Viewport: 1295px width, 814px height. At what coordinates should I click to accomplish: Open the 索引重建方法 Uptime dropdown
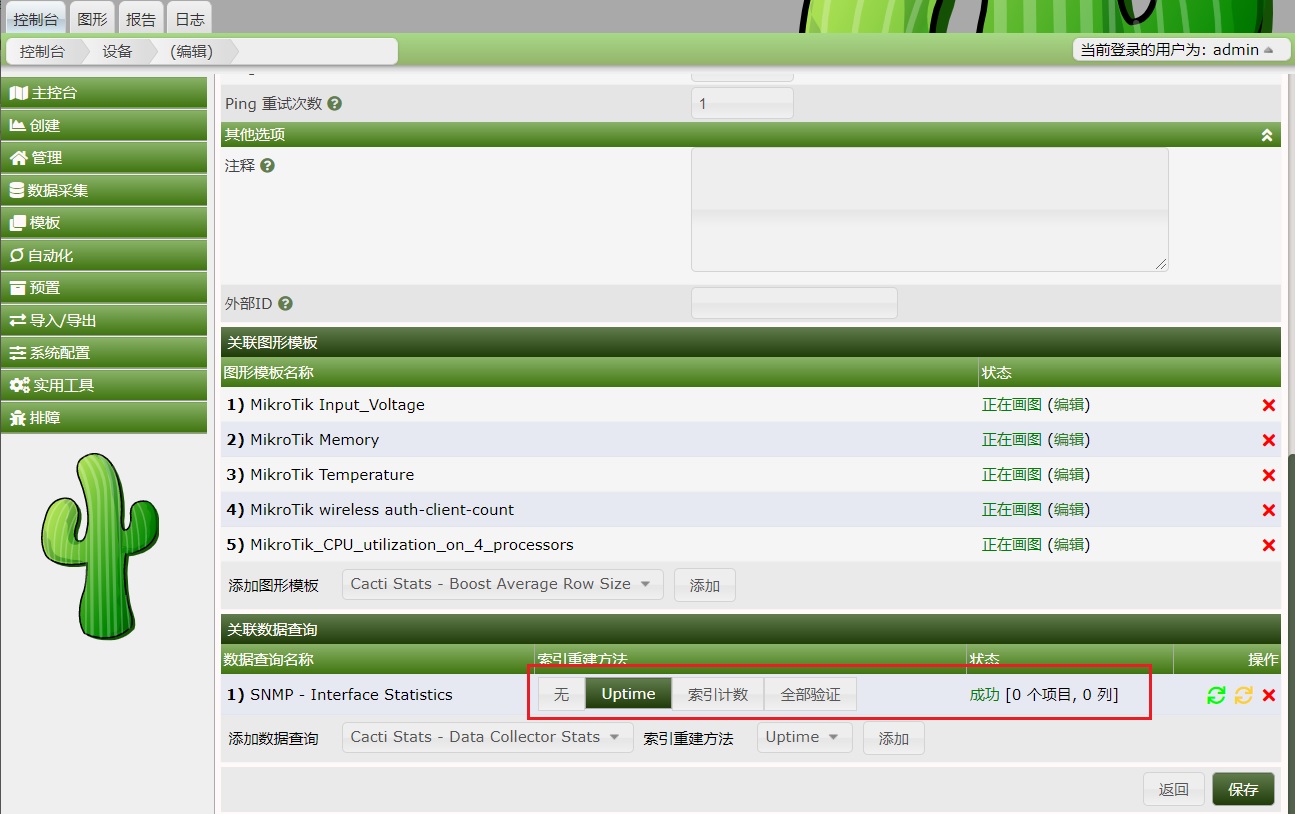[x=804, y=737]
